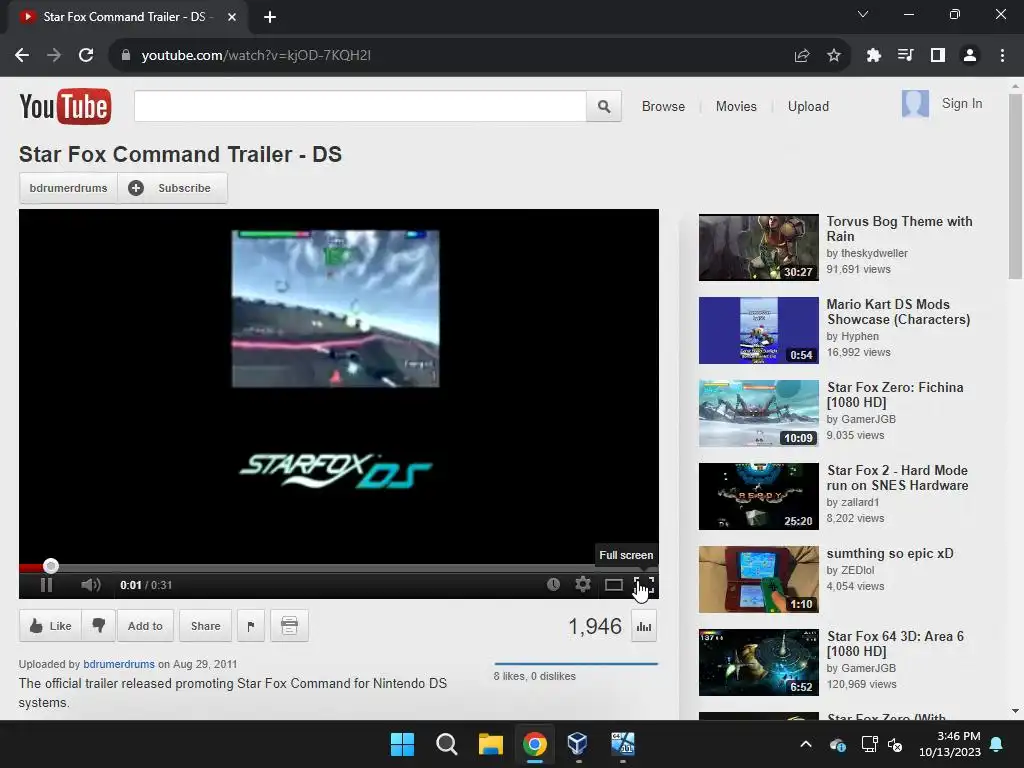Mute the video volume speaker icon
The image size is (1024, 768).
tap(91, 585)
